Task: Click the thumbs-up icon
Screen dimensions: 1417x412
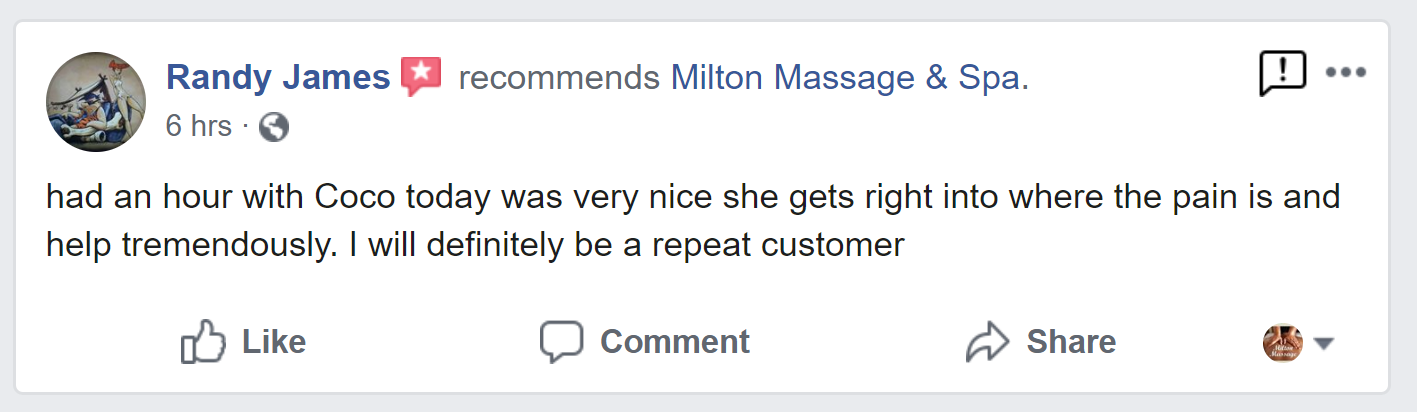Action: pyautogui.click(x=203, y=343)
